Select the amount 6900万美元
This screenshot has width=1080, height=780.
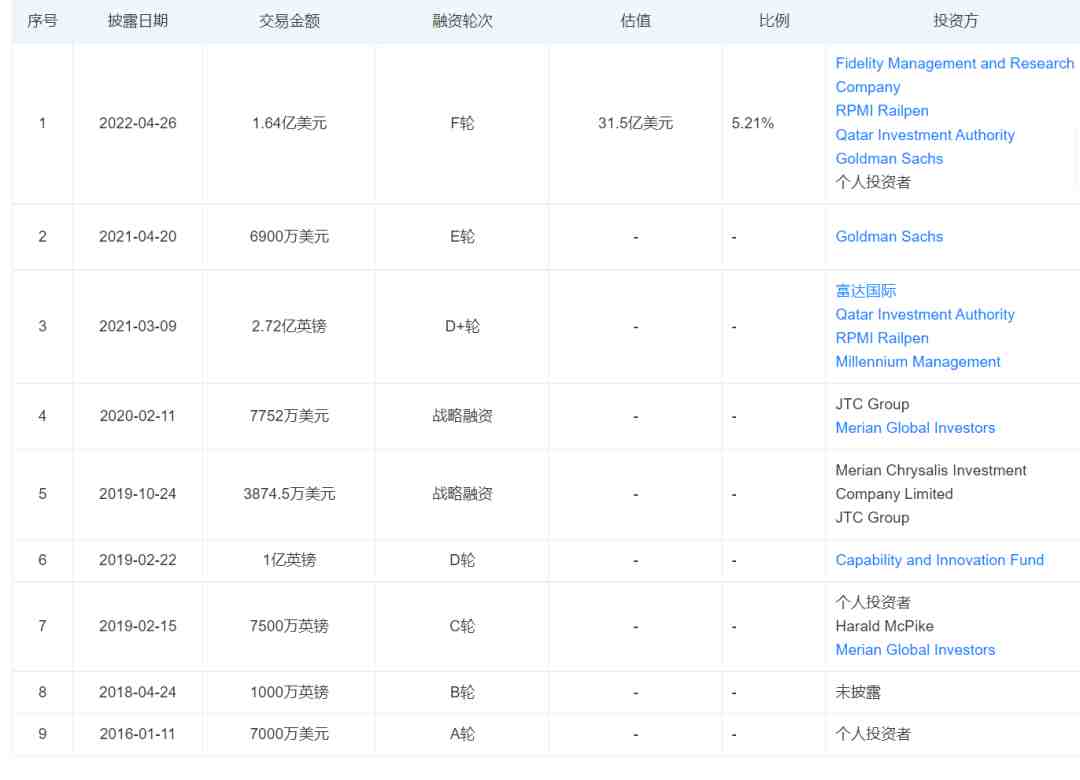pyautogui.click(x=289, y=236)
